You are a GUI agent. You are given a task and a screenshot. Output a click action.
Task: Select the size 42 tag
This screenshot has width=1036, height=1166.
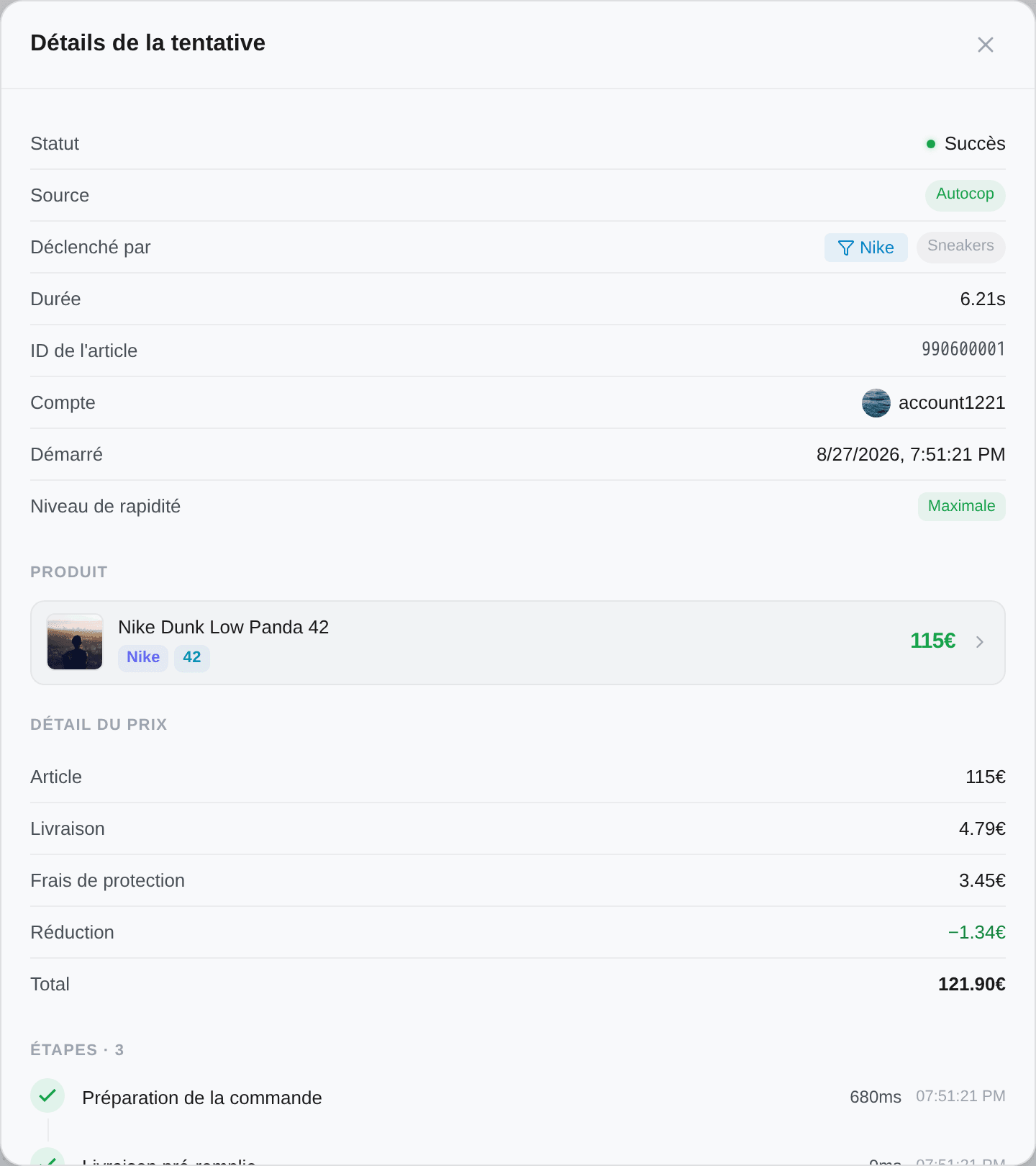coord(192,658)
